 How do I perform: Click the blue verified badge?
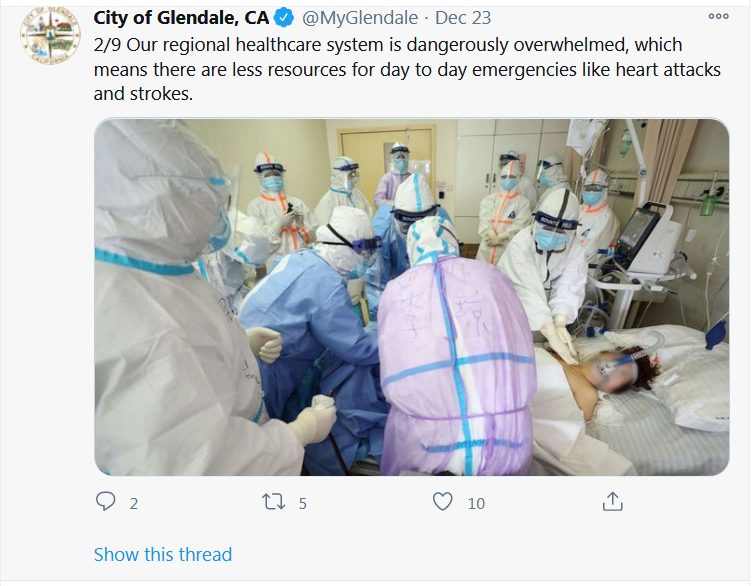(x=284, y=18)
